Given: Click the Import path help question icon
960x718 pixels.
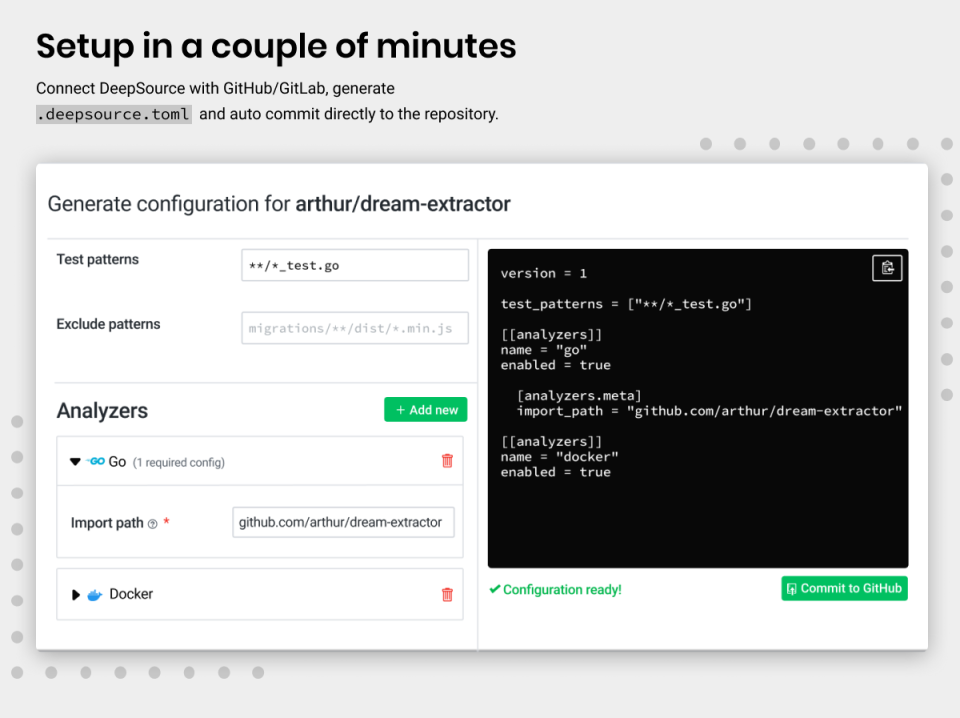Looking at the screenshot, I should (152, 524).
